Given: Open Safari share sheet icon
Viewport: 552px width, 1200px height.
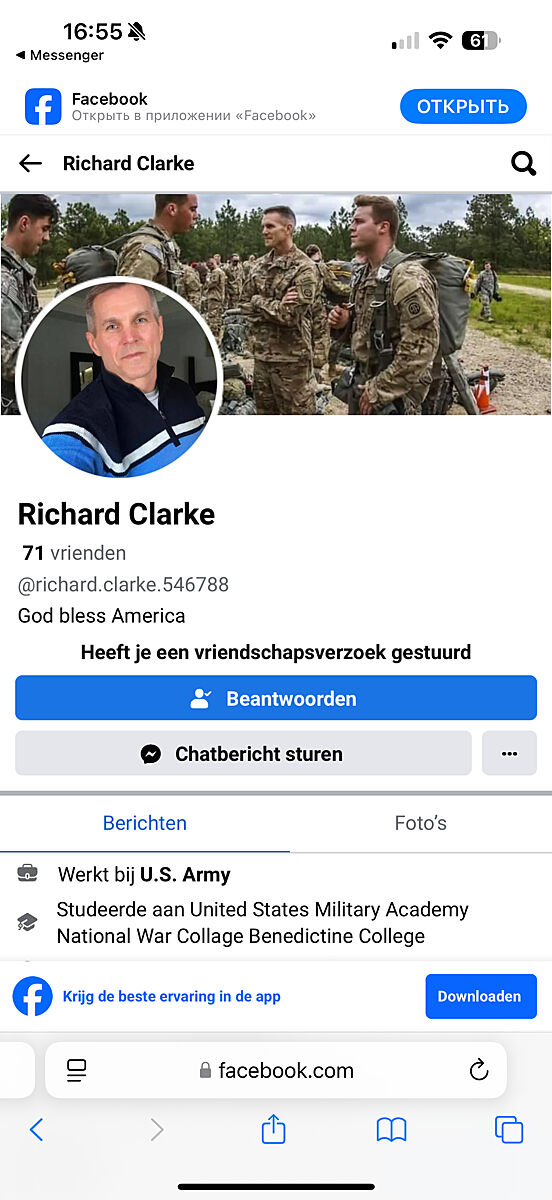Looking at the screenshot, I should click(273, 1129).
